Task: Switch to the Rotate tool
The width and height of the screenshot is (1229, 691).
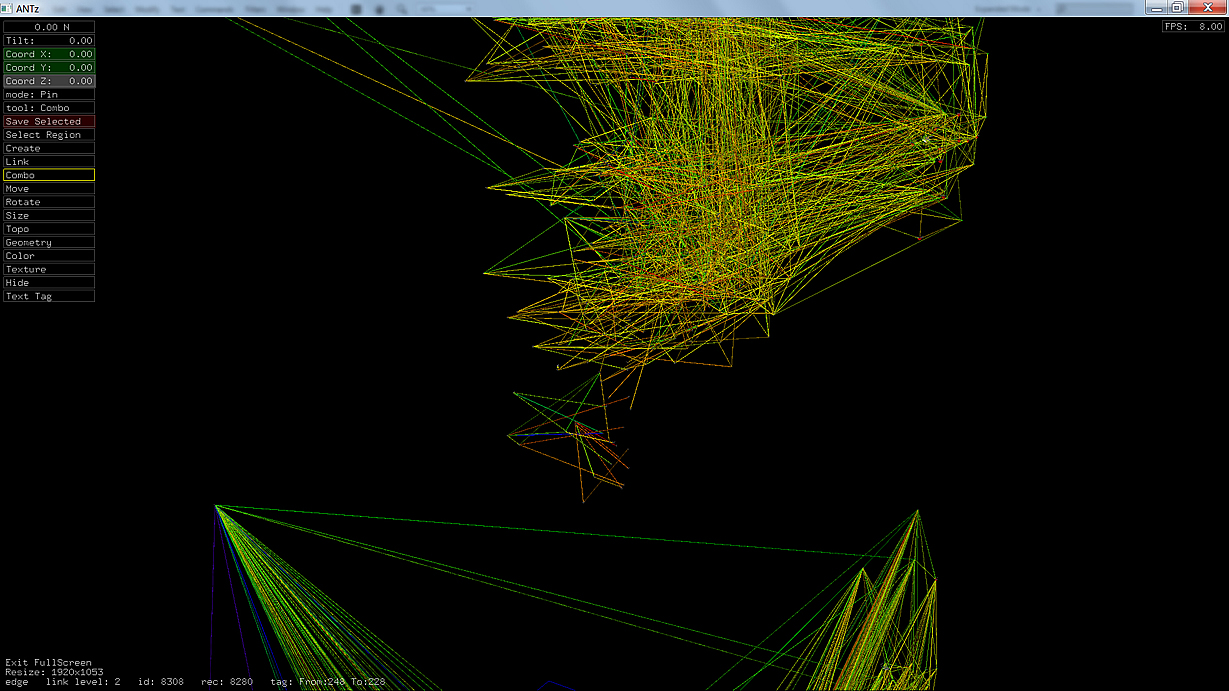Action: click(x=49, y=202)
